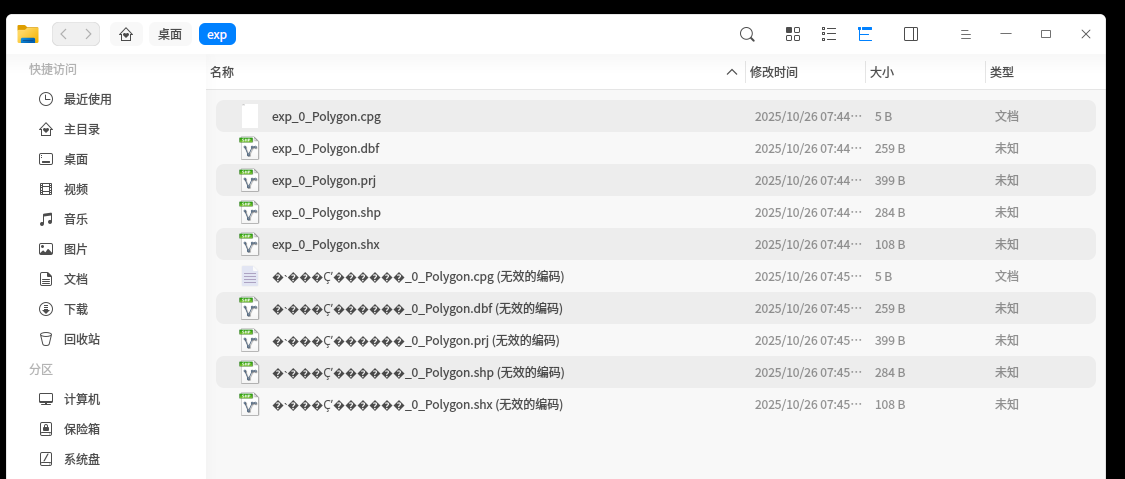Click the text file icon of garbled .cpg file
The width and height of the screenshot is (1125, 479).
point(250,276)
